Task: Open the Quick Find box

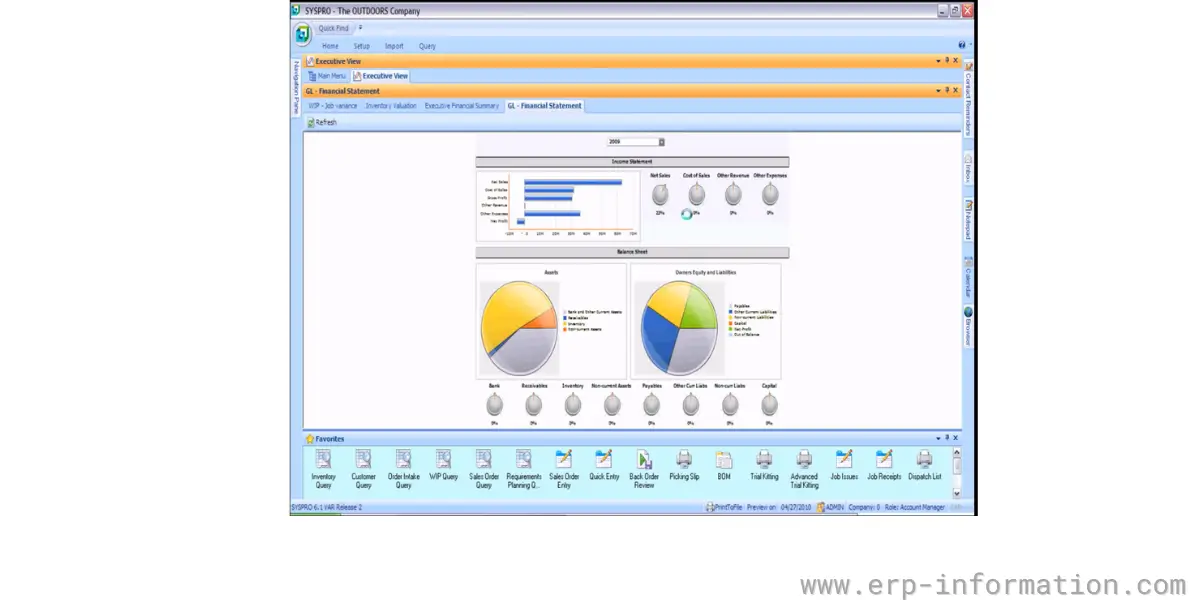Action: click(333, 28)
